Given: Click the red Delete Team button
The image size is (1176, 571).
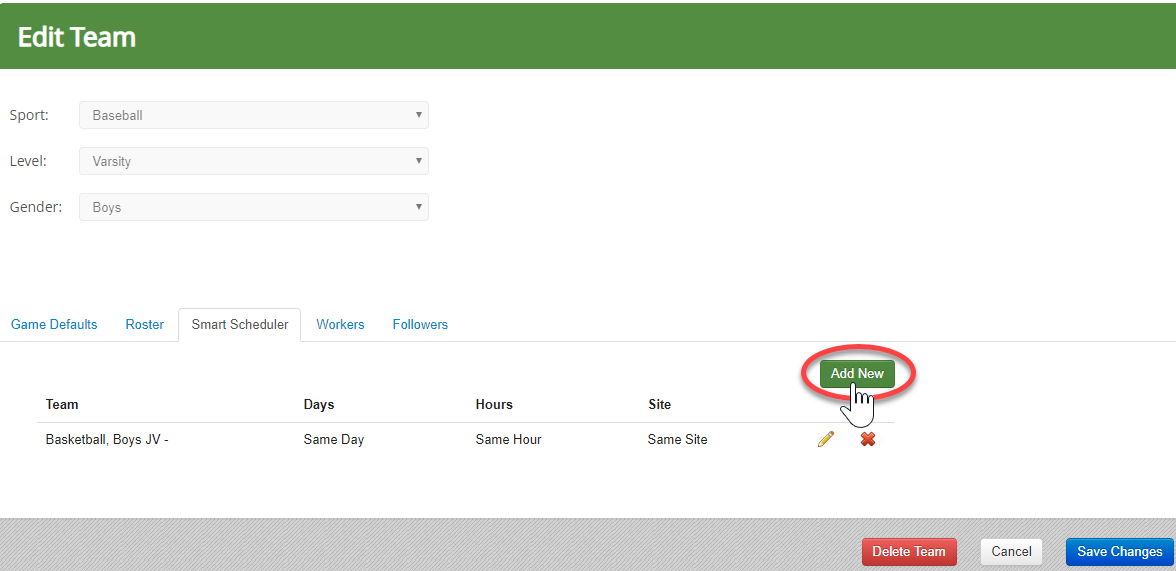Looking at the screenshot, I should coord(909,551).
